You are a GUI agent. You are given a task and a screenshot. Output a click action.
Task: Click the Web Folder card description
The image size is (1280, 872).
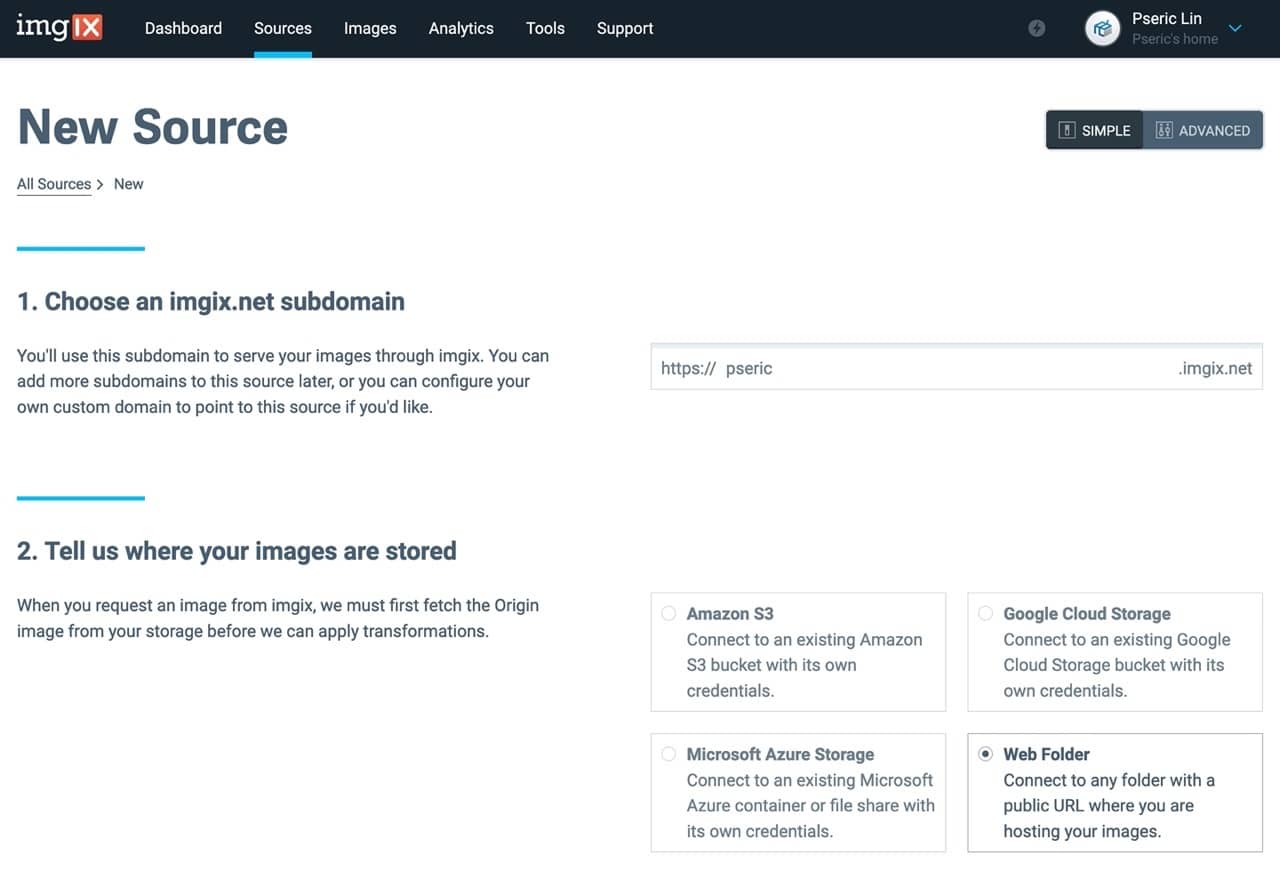click(1109, 805)
